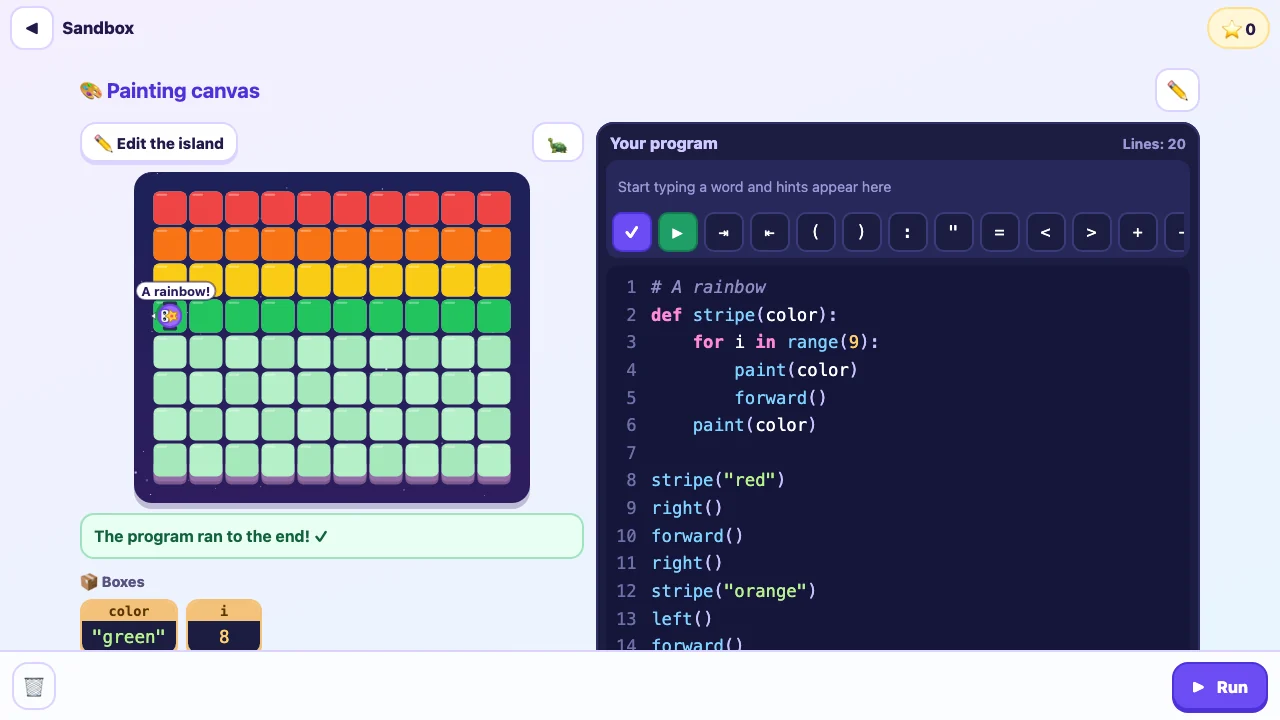Click 'right()' on code line 9
The width and height of the screenshot is (1280, 720).
pos(687,508)
